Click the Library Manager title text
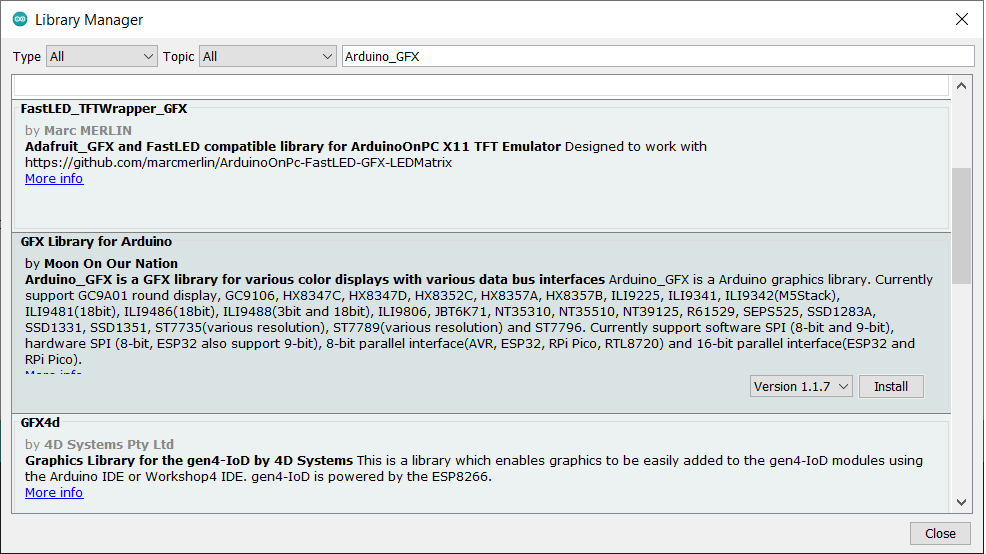986x554 pixels. click(89, 19)
